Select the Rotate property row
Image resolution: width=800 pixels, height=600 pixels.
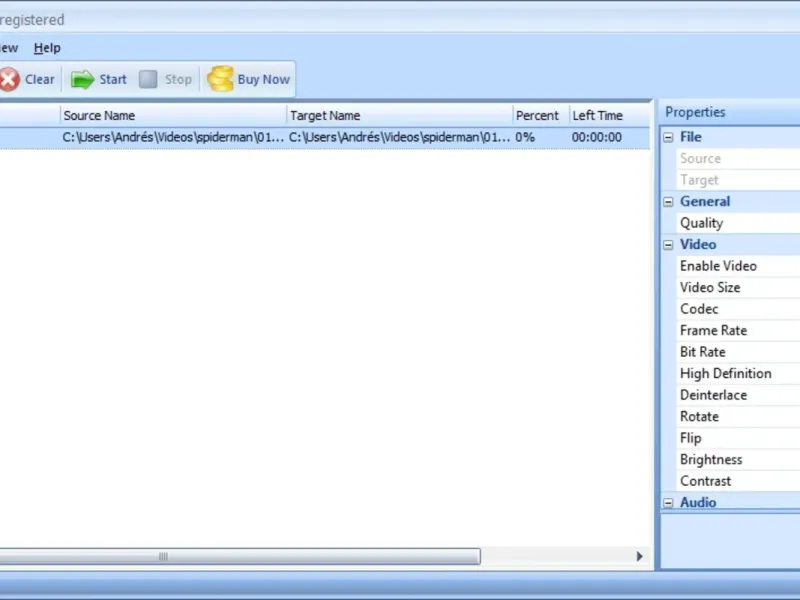(x=739, y=417)
